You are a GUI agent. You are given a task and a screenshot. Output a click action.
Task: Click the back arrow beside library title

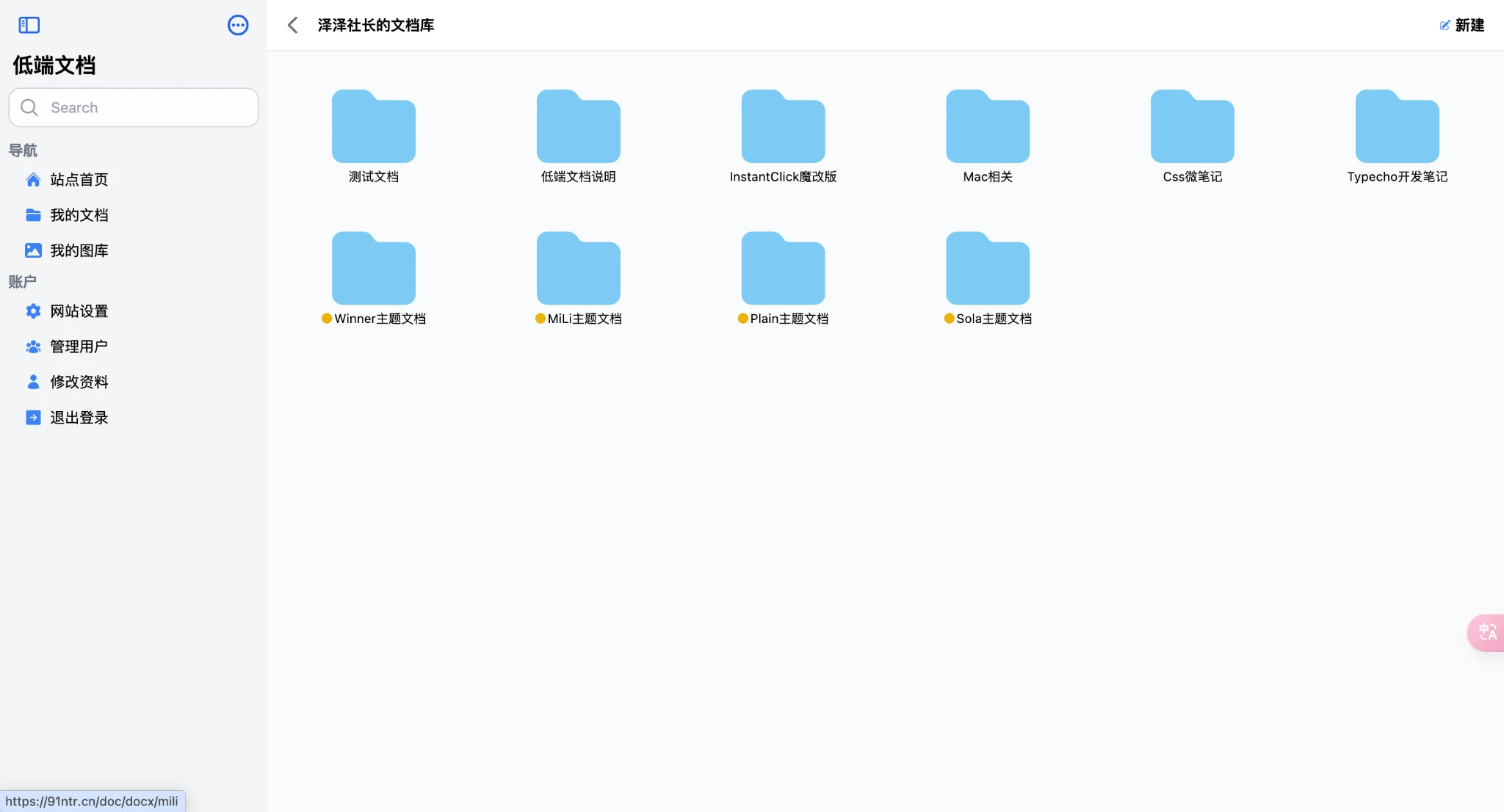coord(292,25)
